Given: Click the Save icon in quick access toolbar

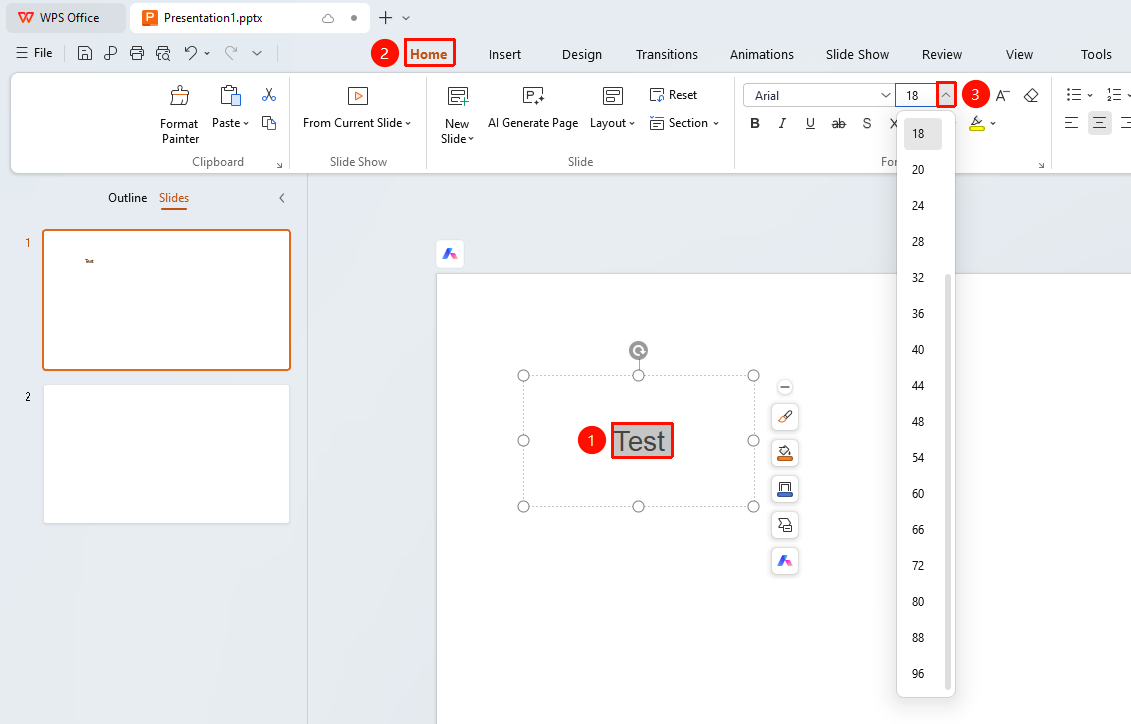Looking at the screenshot, I should pyautogui.click(x=84, y=53).
